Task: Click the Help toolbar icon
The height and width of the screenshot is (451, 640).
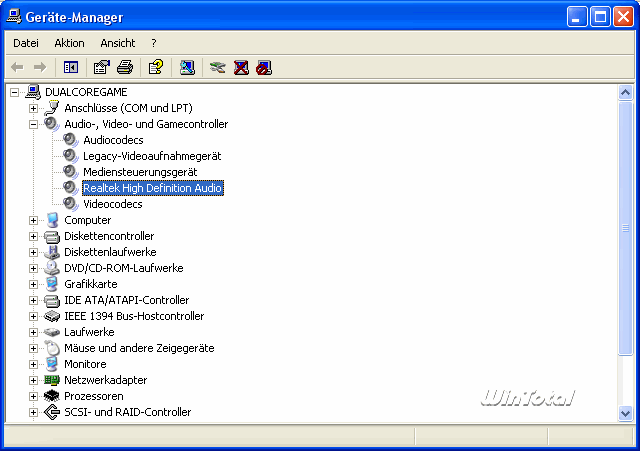Action: [156, 67]
